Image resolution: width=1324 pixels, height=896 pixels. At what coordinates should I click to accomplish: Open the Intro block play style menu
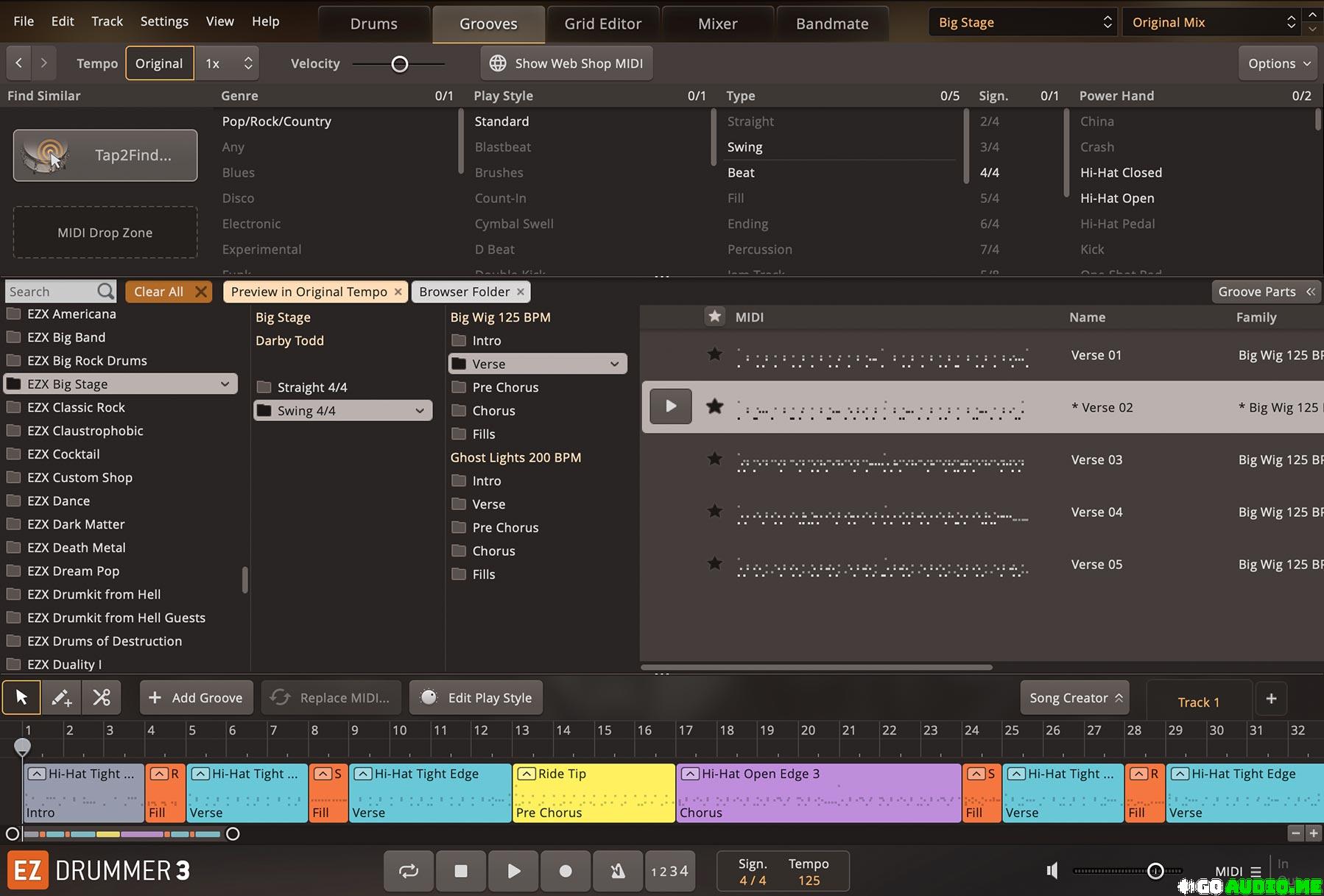click(x=37, y=774)
